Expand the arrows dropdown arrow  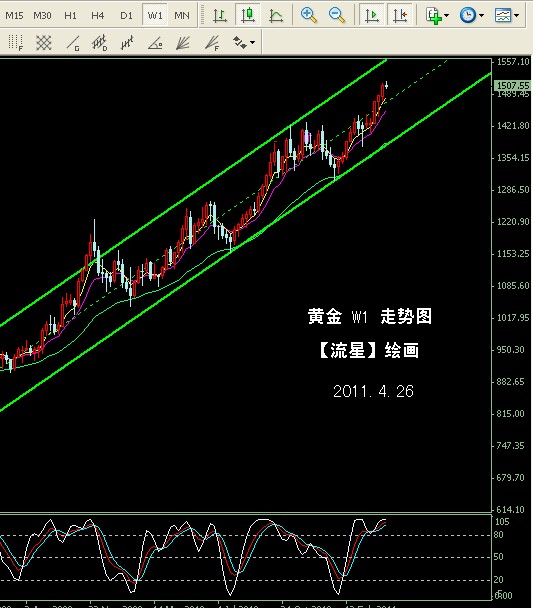click(253, 43)
